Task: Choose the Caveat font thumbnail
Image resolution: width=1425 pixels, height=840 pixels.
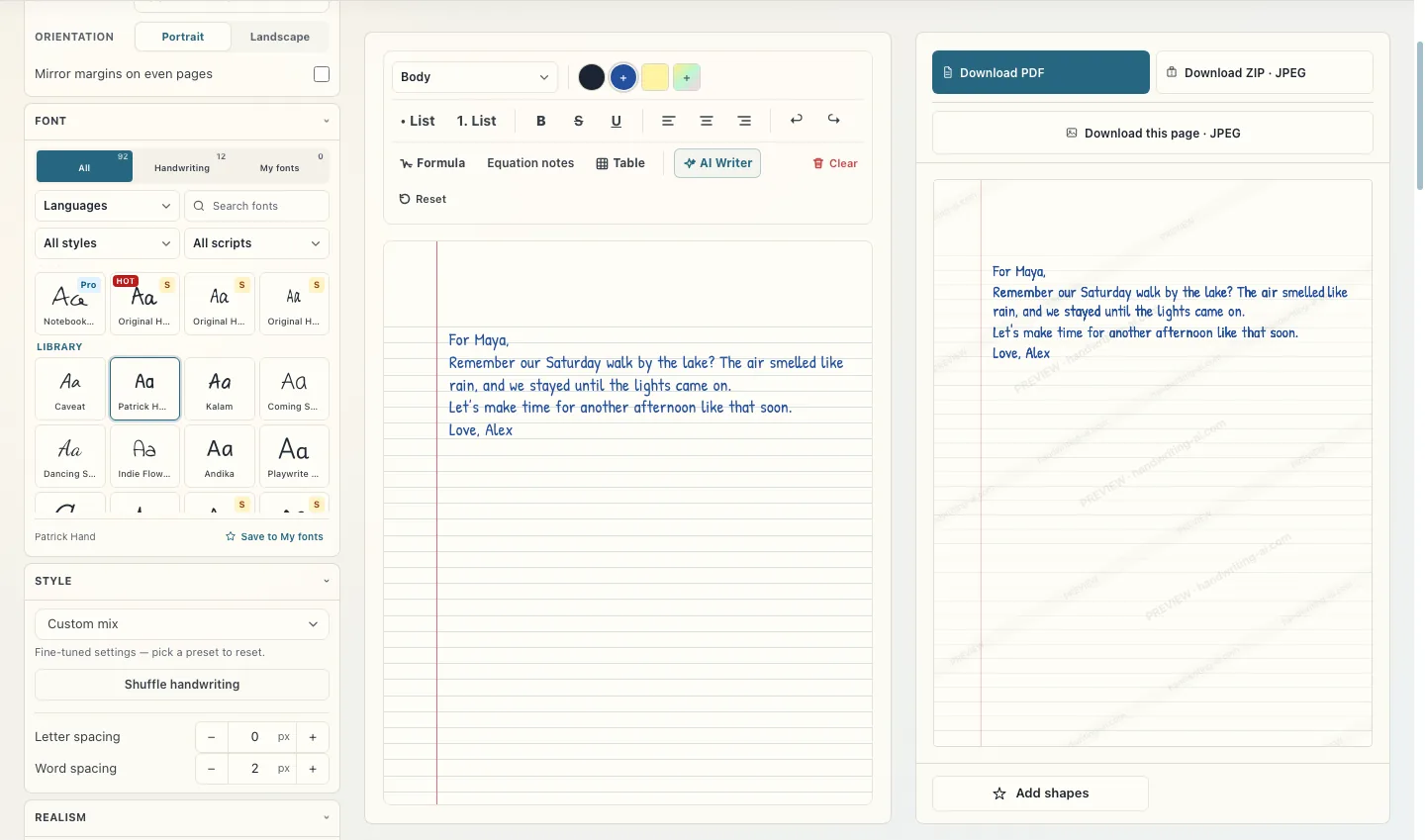Action: (70, 389)
